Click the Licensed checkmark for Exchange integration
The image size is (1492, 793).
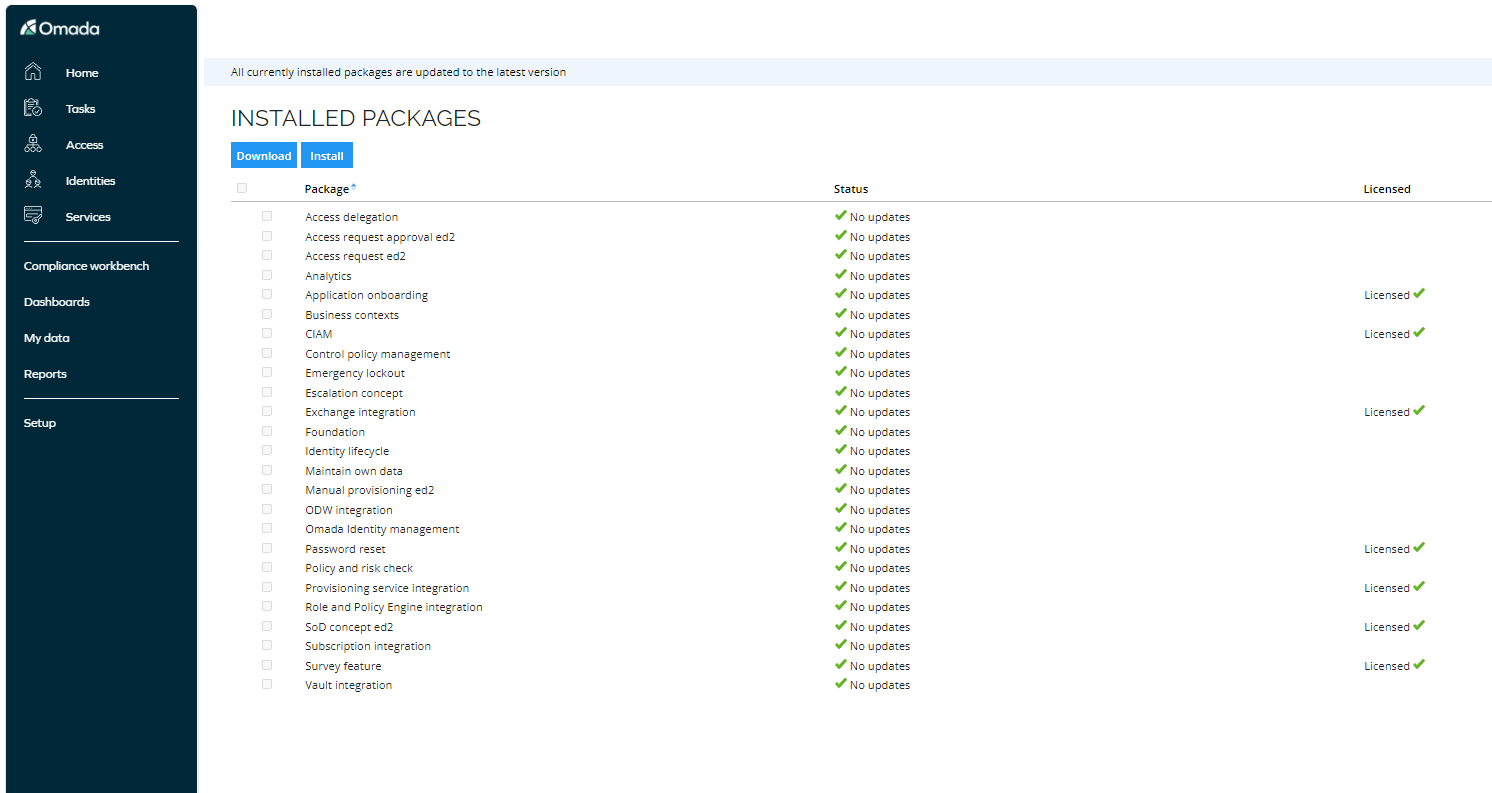click(1419, 411)
